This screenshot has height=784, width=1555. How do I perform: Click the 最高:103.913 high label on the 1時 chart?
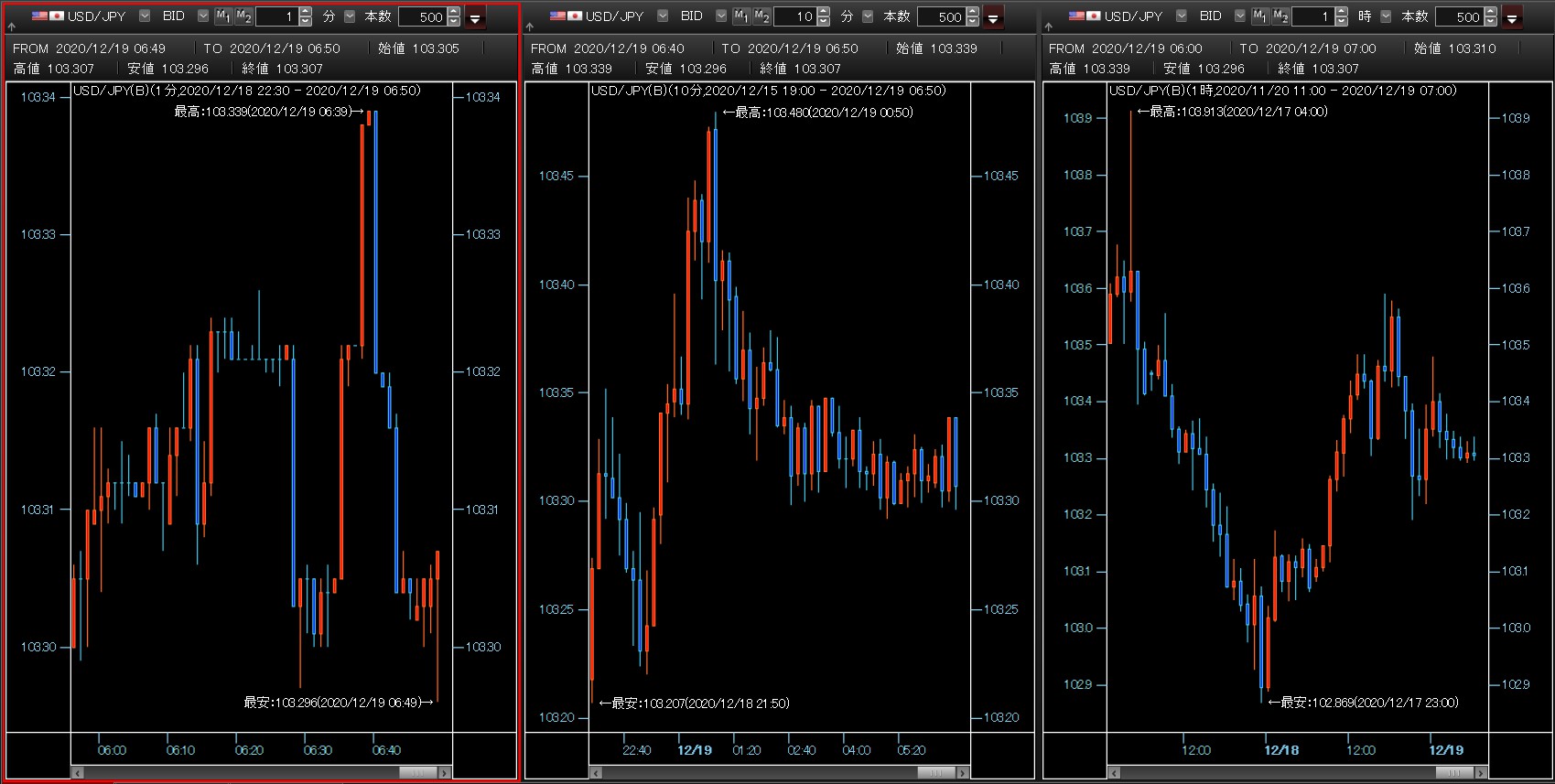[1232, 112]
